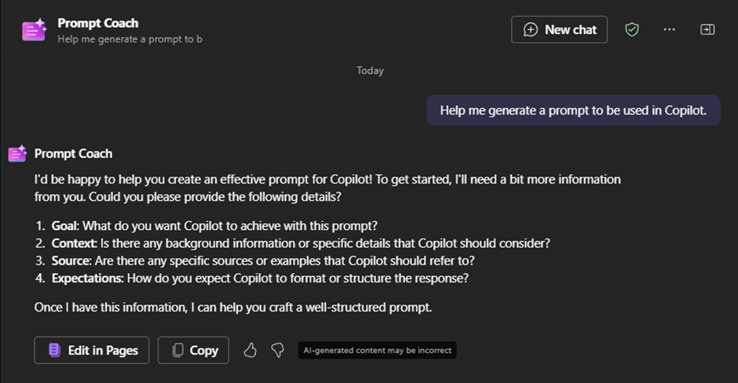
Task: Click the Prompt Coach logo in header
Action: (x=34, y=30)
